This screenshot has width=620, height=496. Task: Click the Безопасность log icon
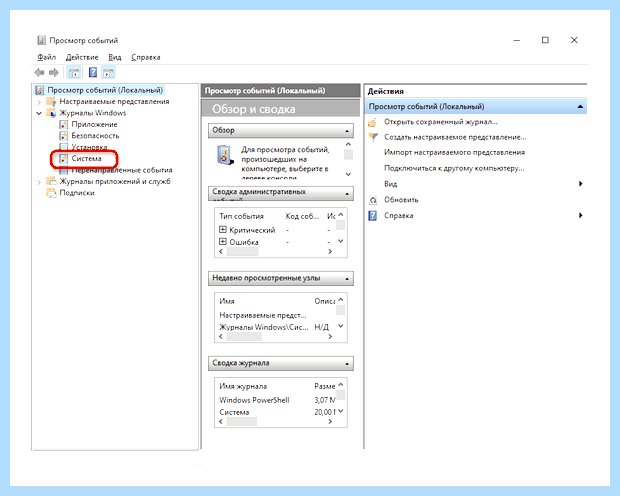pyautogui.click(x=63, y=136)
